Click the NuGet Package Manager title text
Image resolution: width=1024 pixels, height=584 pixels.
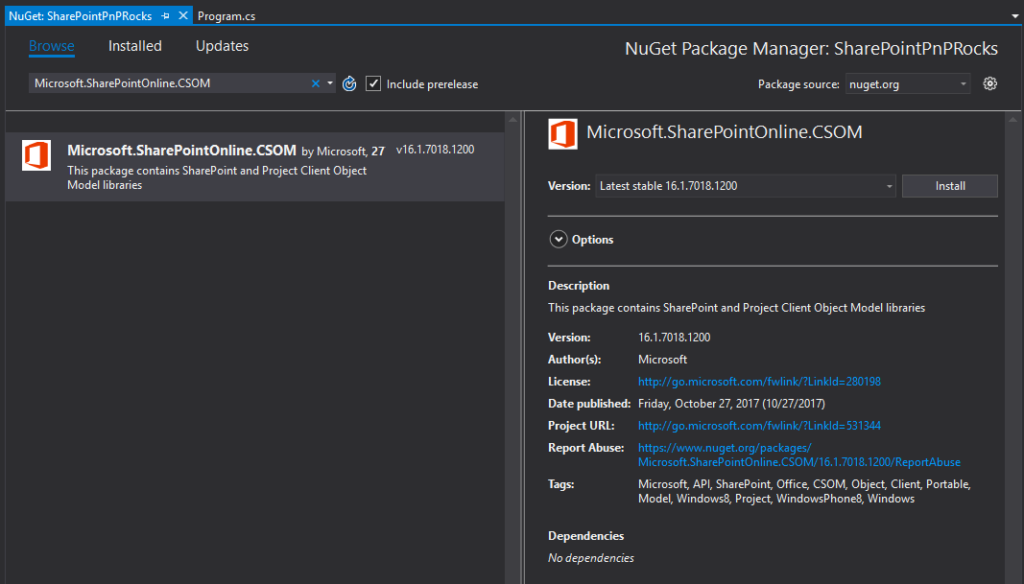coord(811,48)
